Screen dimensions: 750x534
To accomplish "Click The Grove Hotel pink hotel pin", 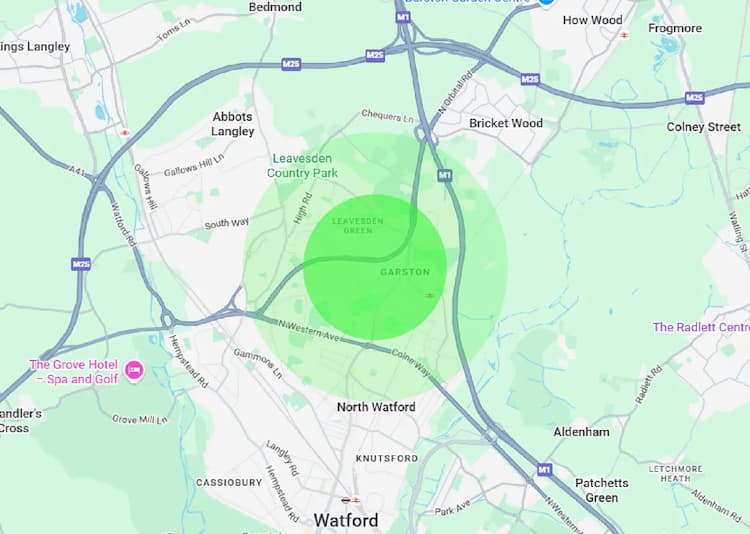I will (x=134, y=370).
